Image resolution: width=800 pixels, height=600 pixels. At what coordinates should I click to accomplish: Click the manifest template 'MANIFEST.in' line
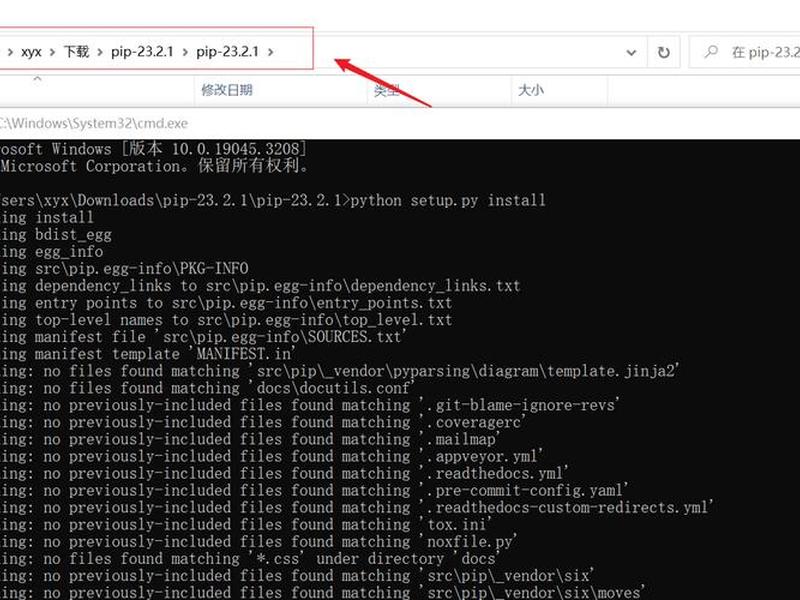click(148, 354)
